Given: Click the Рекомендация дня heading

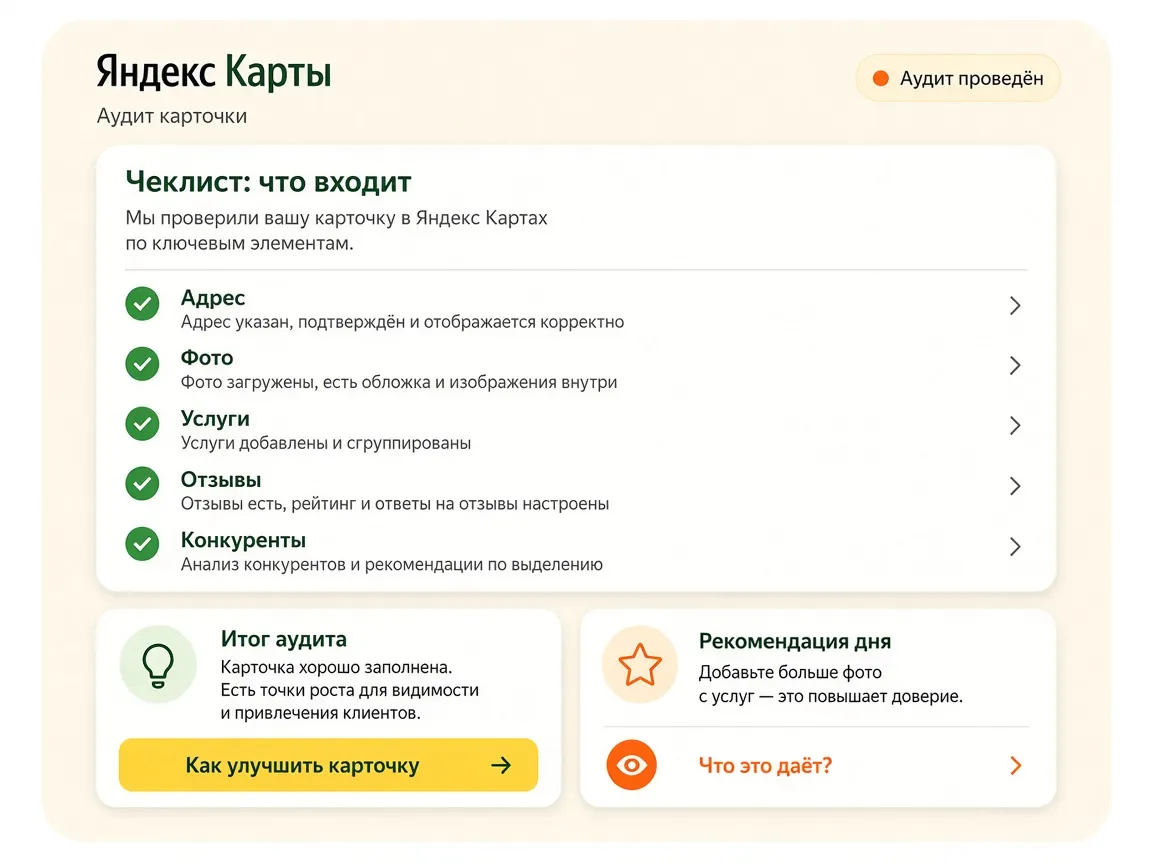Looking at the screenshot, I should point(795,641).
